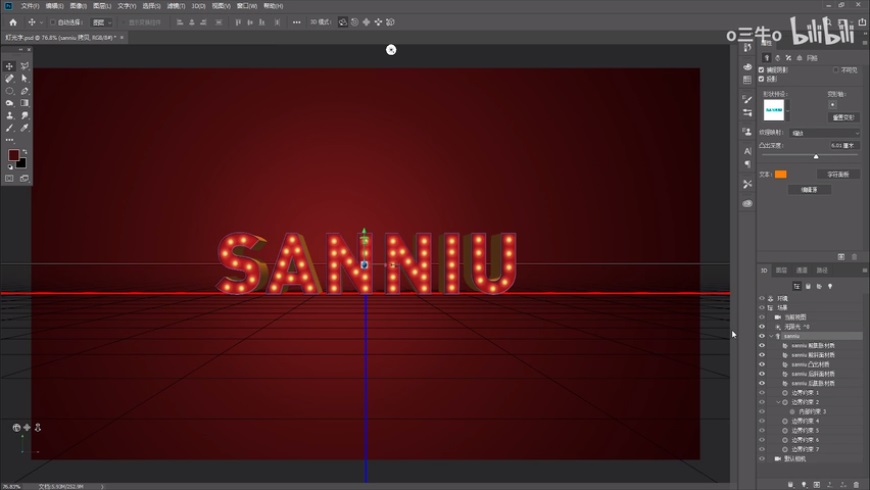The width and height of the screenshot is (870, 490).
Task: Open the 3D(D) menu
Action: [x=199, y=5]
